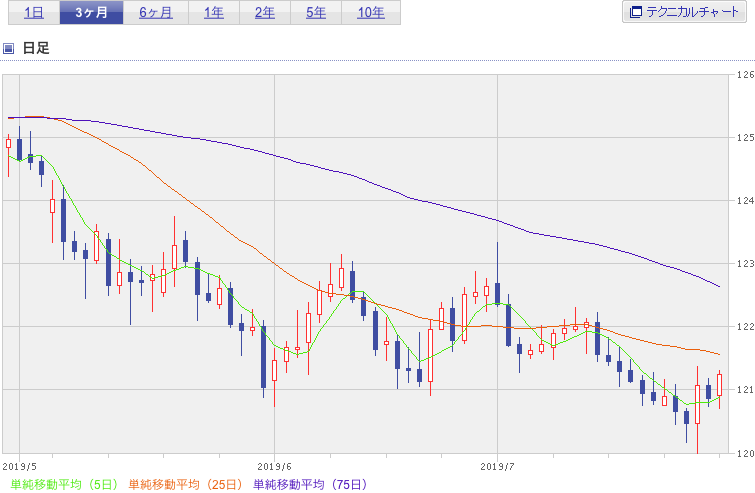The height and width of the screenshot is (493, 755).
Task: Open the テクニカルチャート button
Action: tap(684, 12)
